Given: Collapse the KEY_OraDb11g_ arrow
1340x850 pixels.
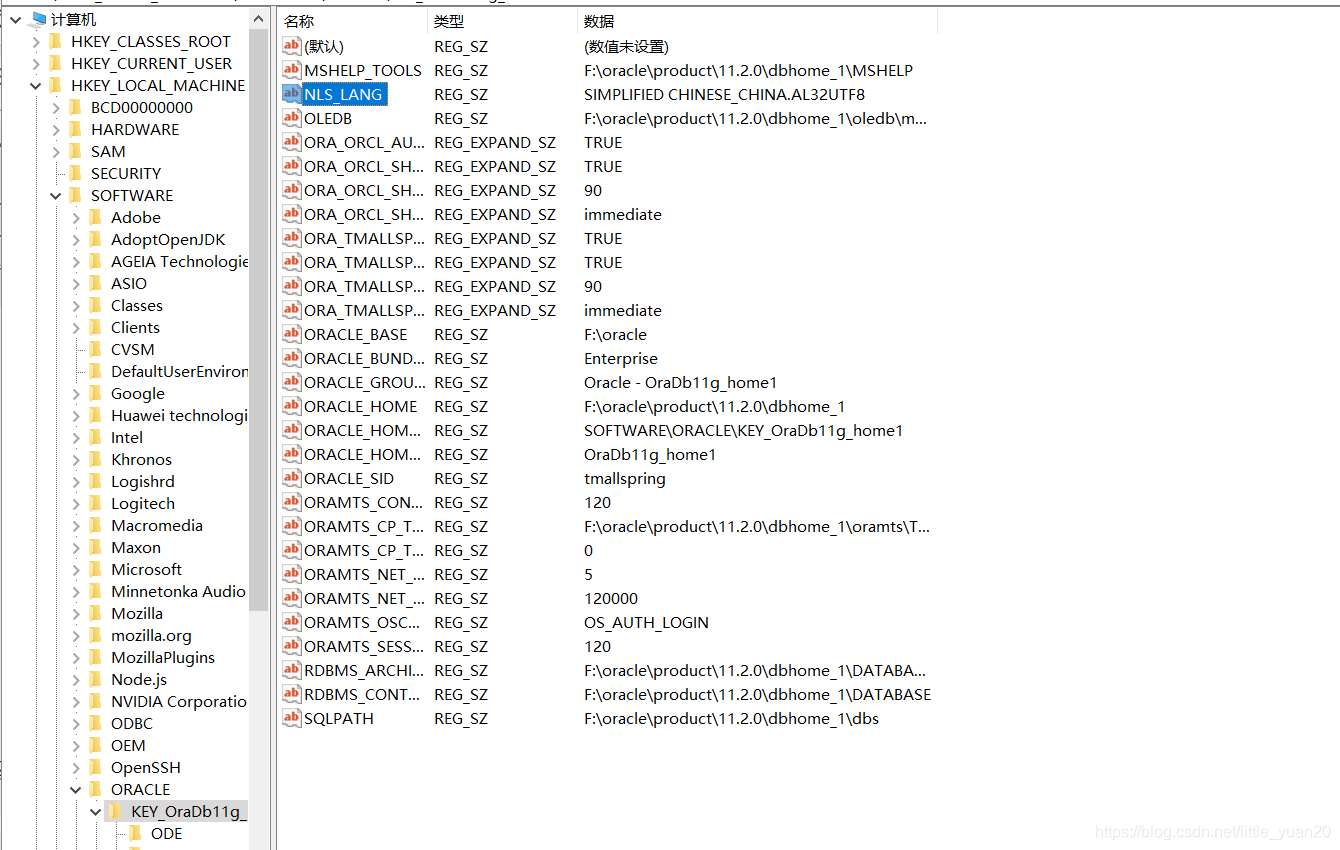Looking at the screenshot, I should point(96,811).
